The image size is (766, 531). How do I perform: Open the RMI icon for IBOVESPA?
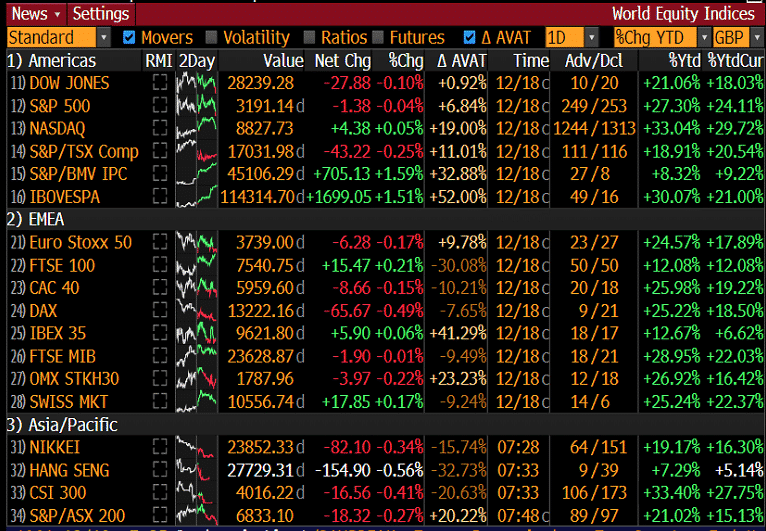pyautogui.click(x=159, y=197)
